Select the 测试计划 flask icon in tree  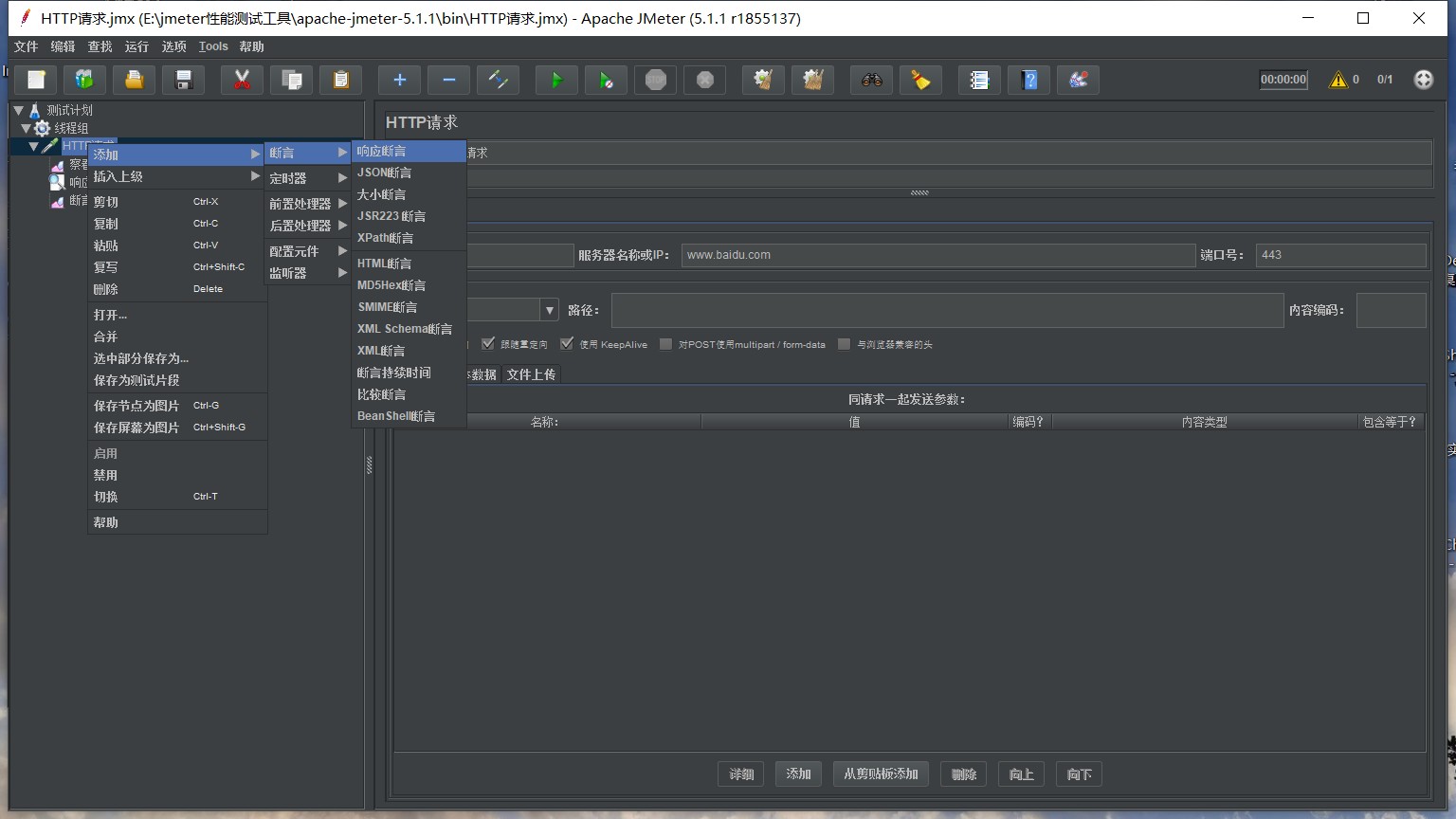34,110
